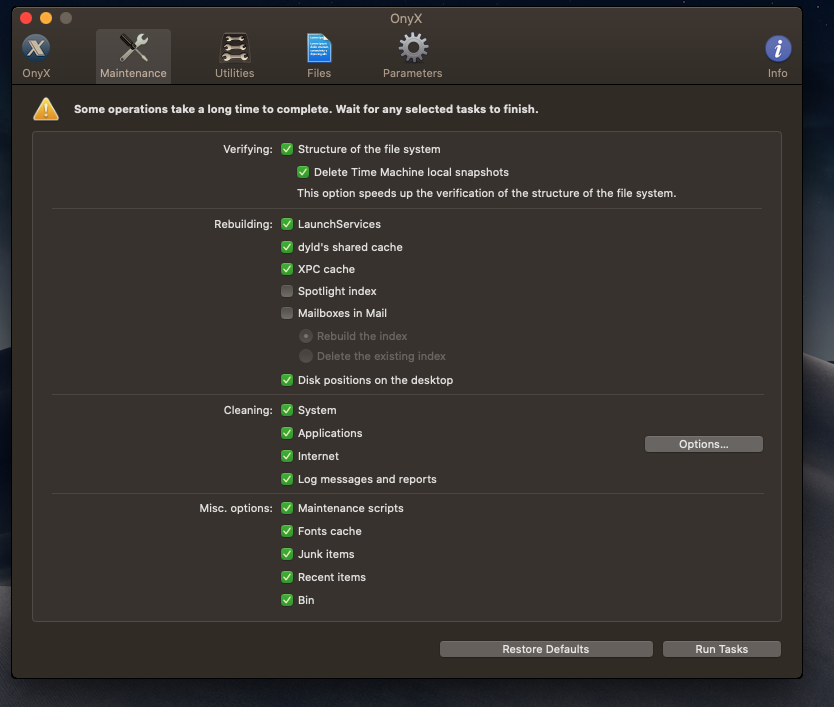
Task: Click the OnyX window title text
Action: tap(406, 19)
